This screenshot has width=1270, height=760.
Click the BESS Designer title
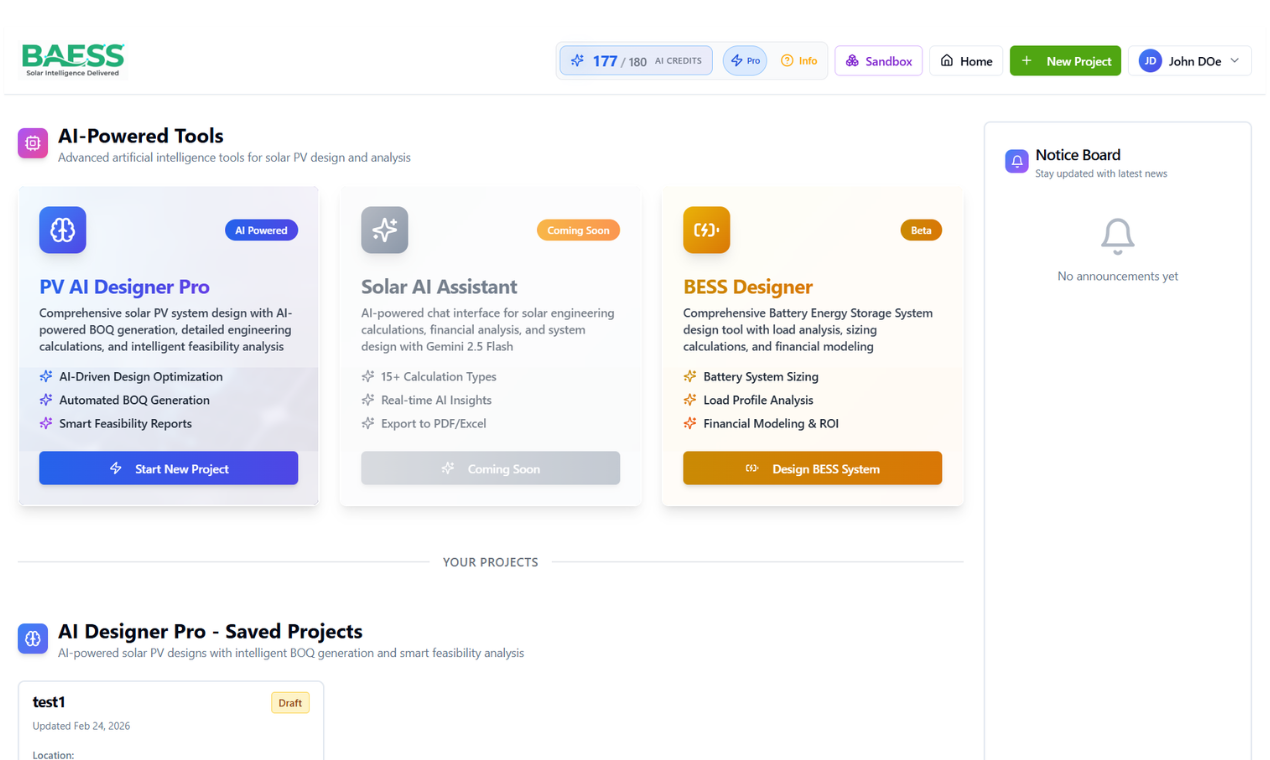click(748, 287)
